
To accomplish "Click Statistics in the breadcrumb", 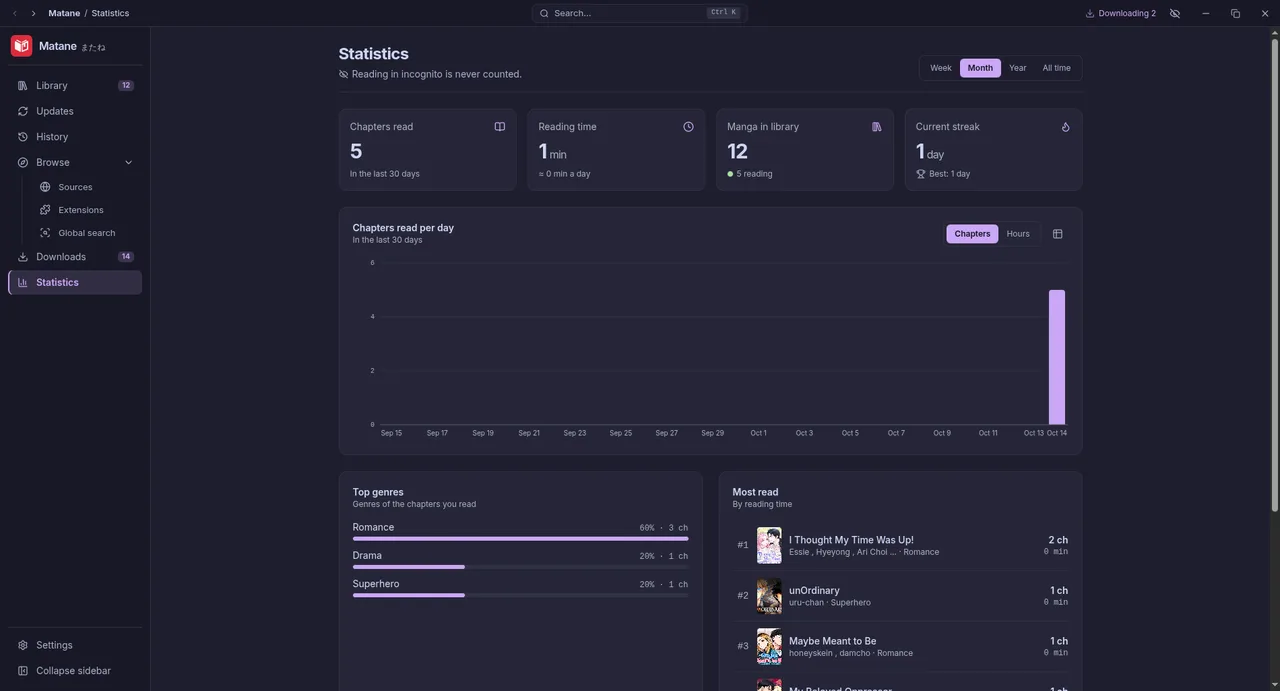I will point(110,13).
